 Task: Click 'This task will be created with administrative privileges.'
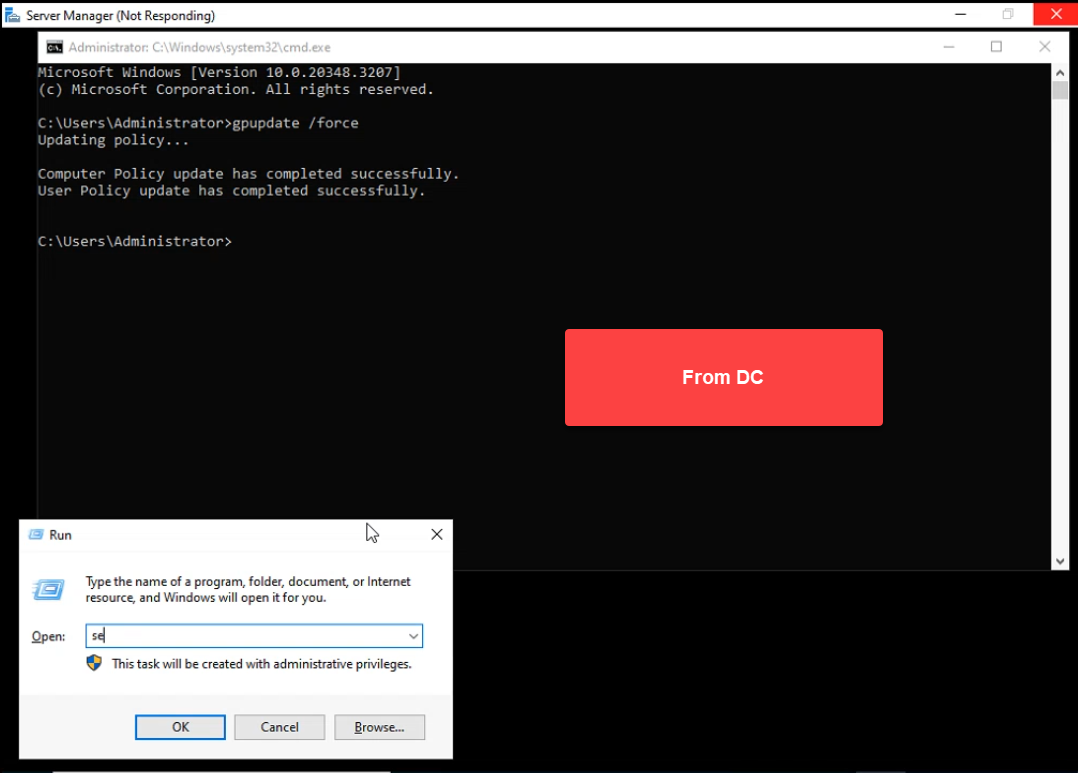click(x=262, y=664)
